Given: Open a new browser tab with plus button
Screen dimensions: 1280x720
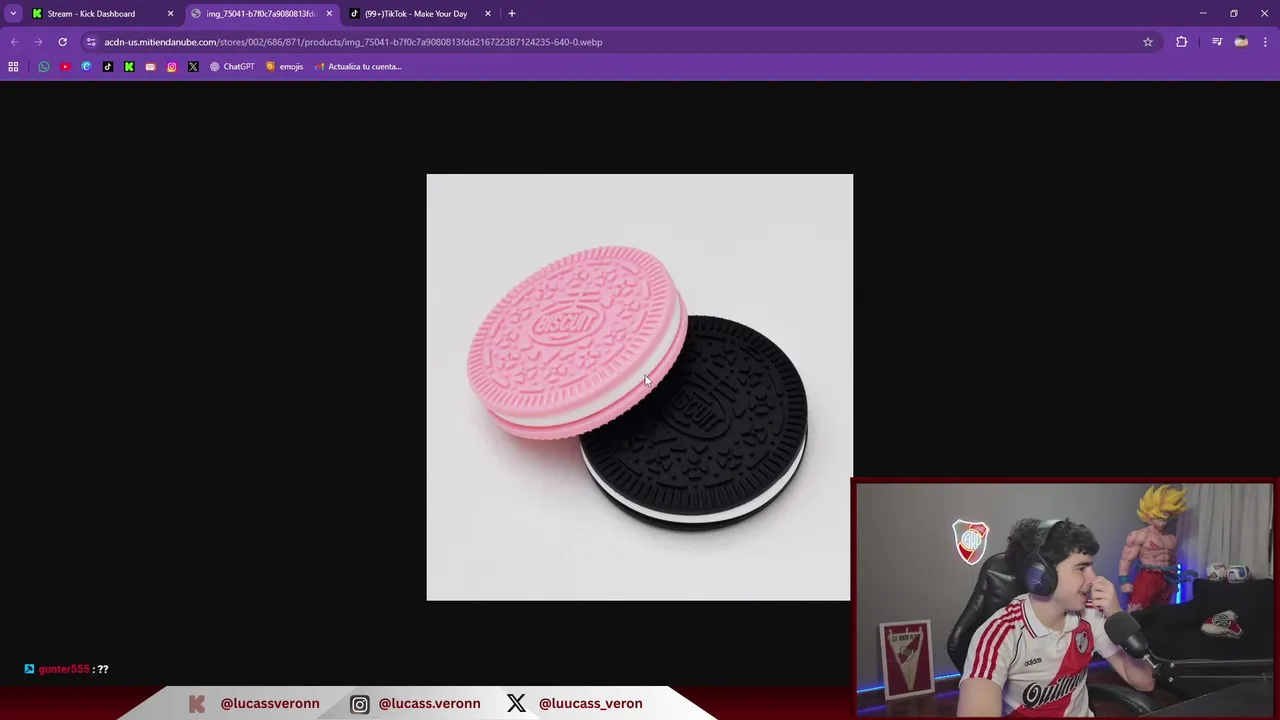Looking at the screenshot, I should tap(512, 13).
